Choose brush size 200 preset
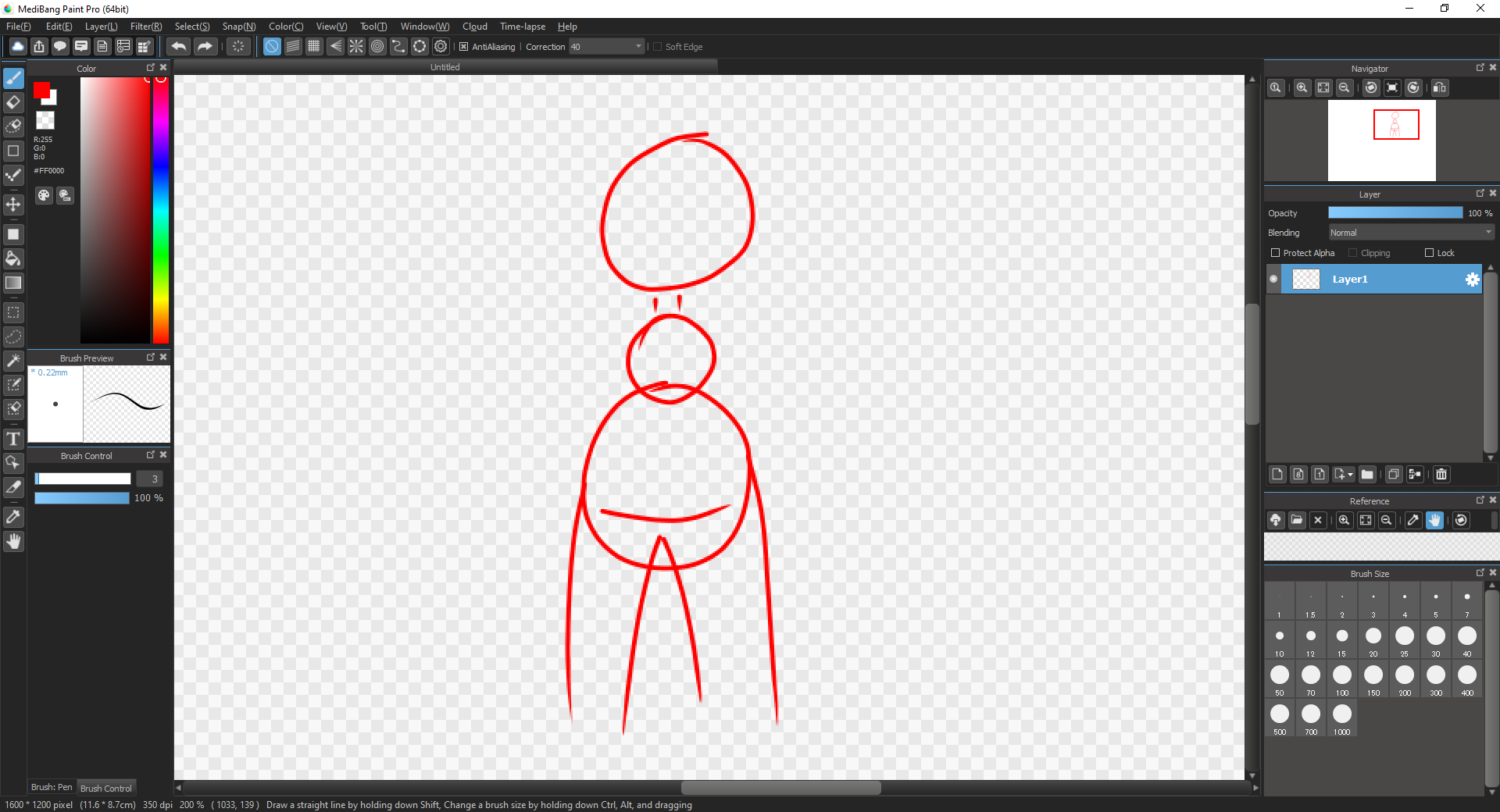Image resolution: width=1500 pixels, height=812 pixels. [1405, 679]
